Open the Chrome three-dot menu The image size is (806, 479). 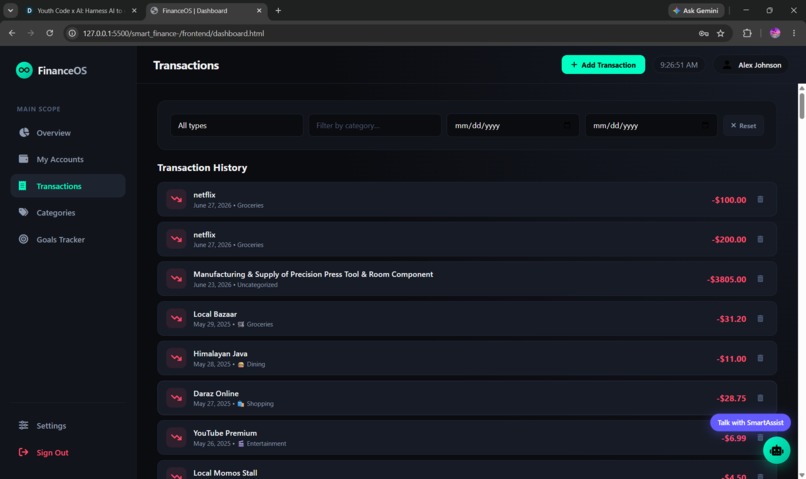click(x=794, y=33)
